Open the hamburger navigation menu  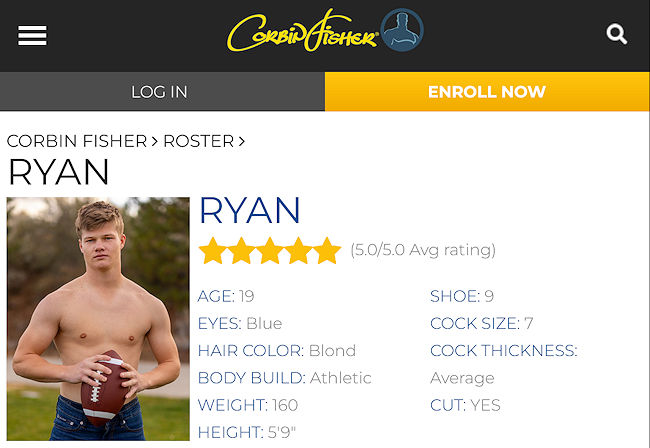[x=32, y=35]
